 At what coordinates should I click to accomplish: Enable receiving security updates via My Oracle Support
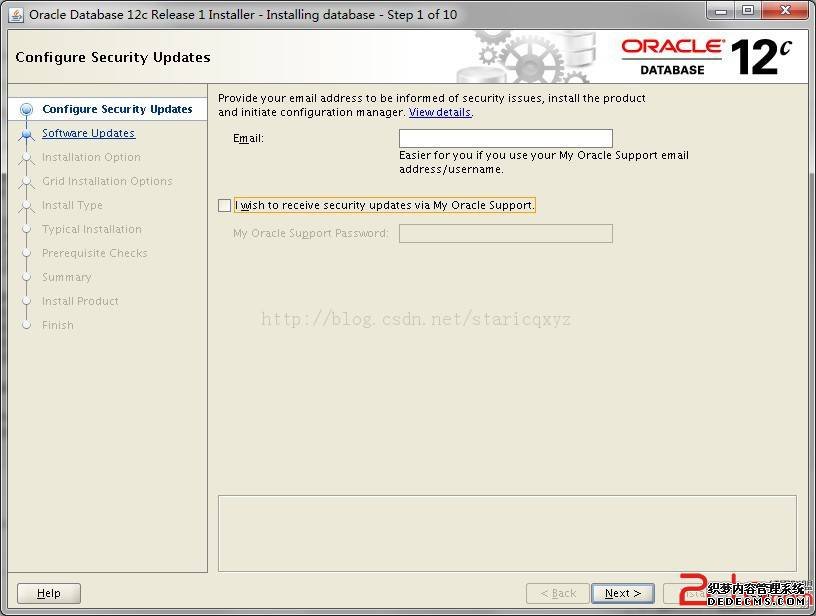pos(225,206)
